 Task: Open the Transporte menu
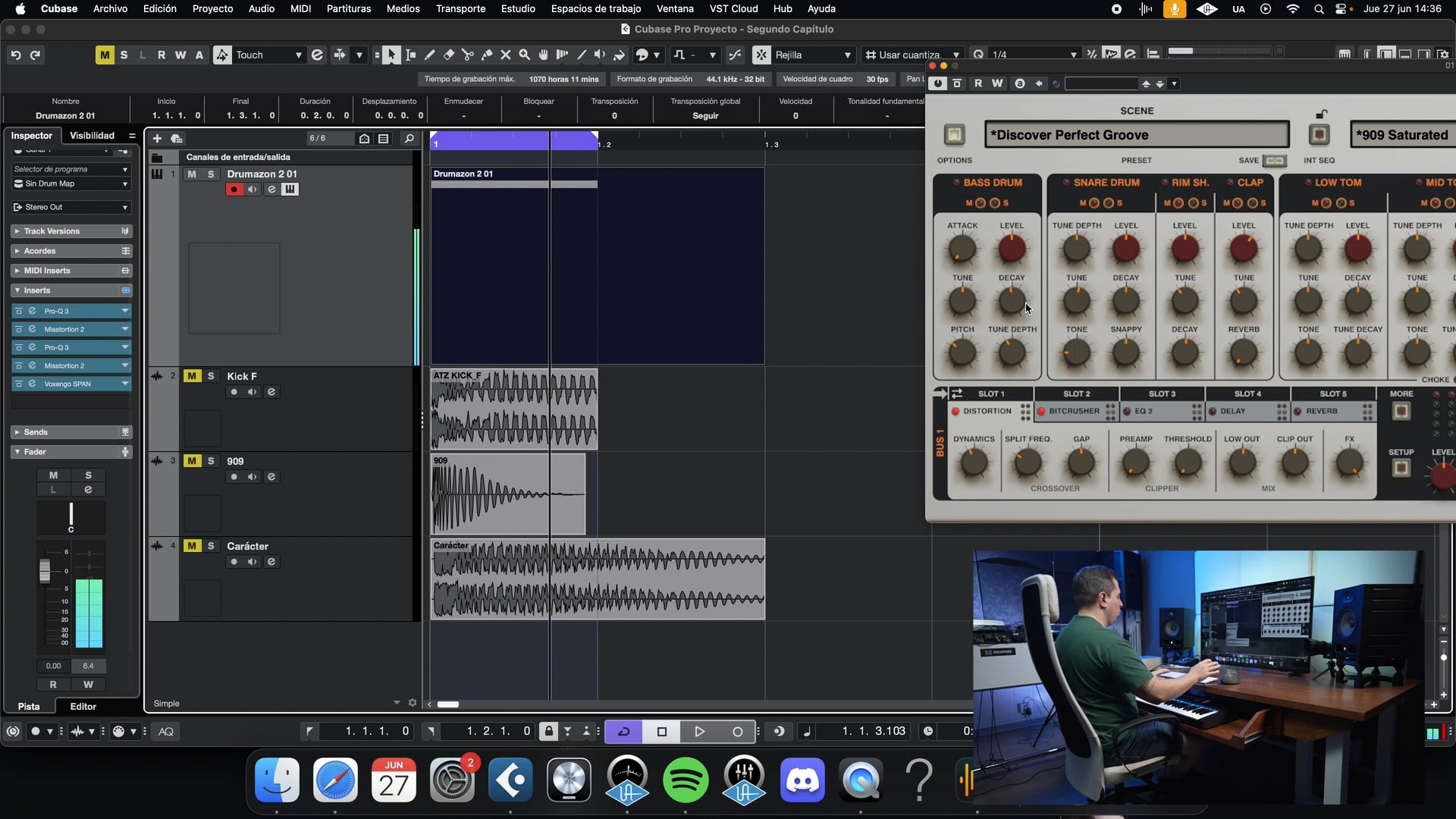coord(460,8)
